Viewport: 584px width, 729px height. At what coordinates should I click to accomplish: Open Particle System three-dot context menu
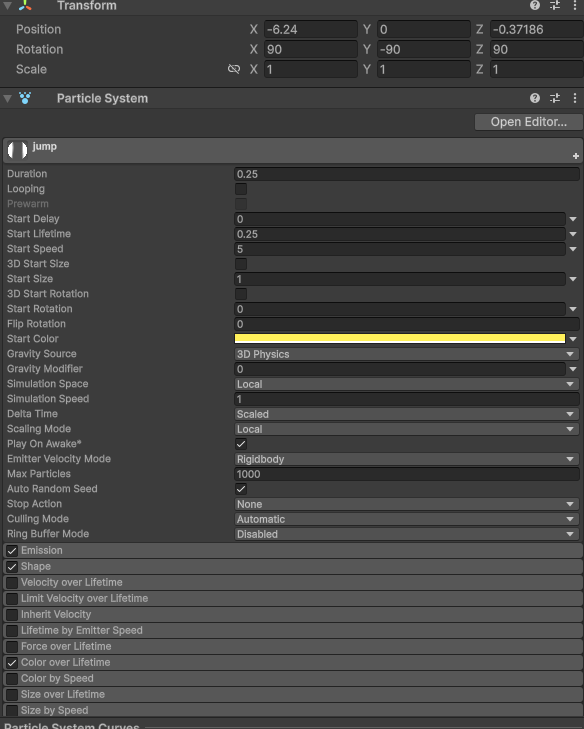(575, 98)
